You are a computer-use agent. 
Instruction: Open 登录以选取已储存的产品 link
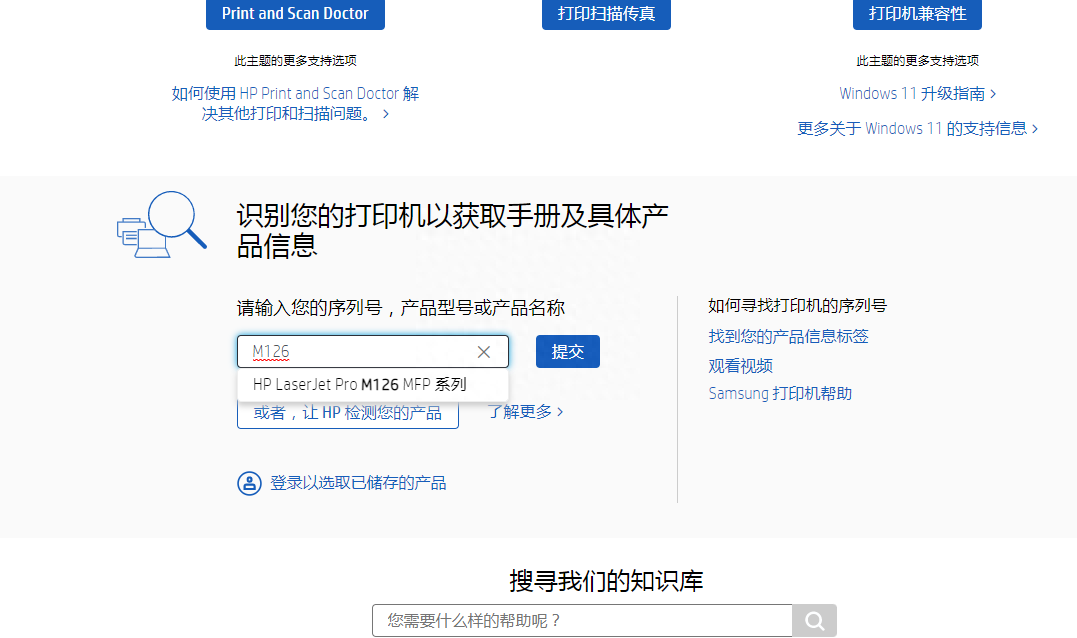coord(358,483)
